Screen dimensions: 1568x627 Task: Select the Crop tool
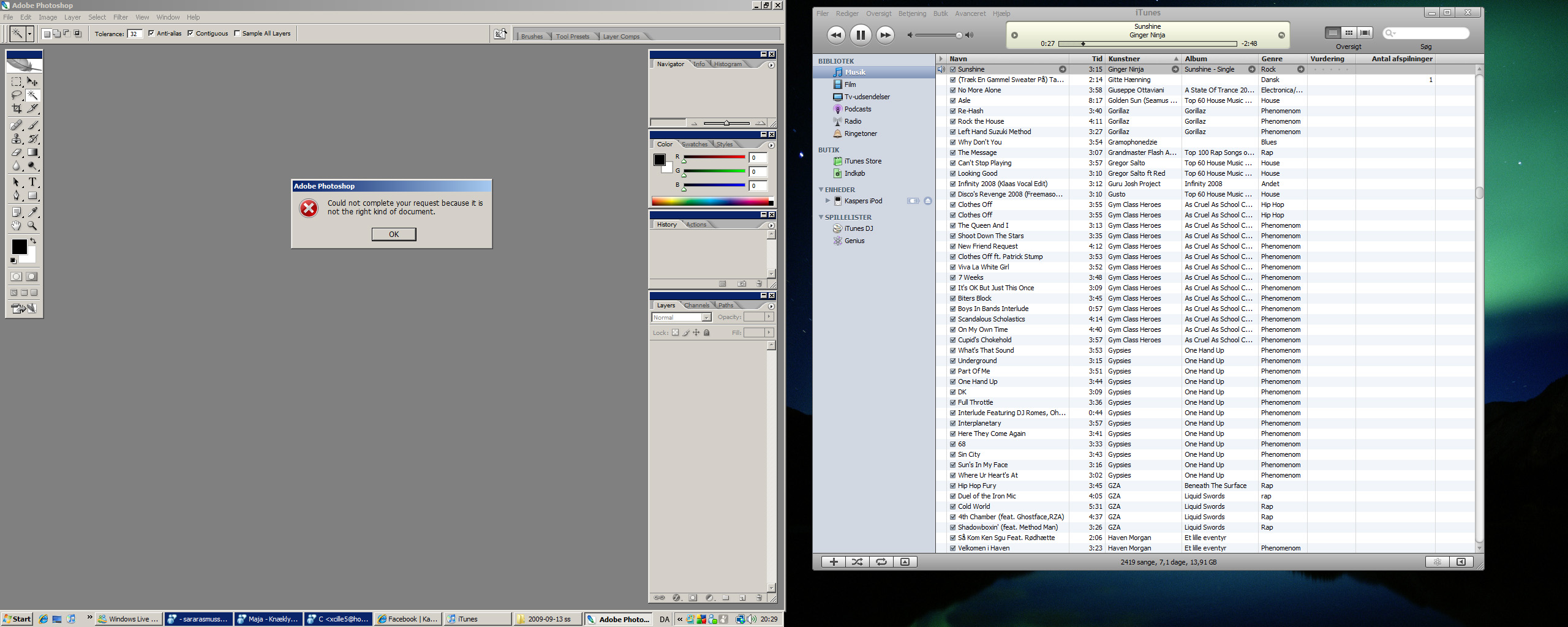(17, 108)
